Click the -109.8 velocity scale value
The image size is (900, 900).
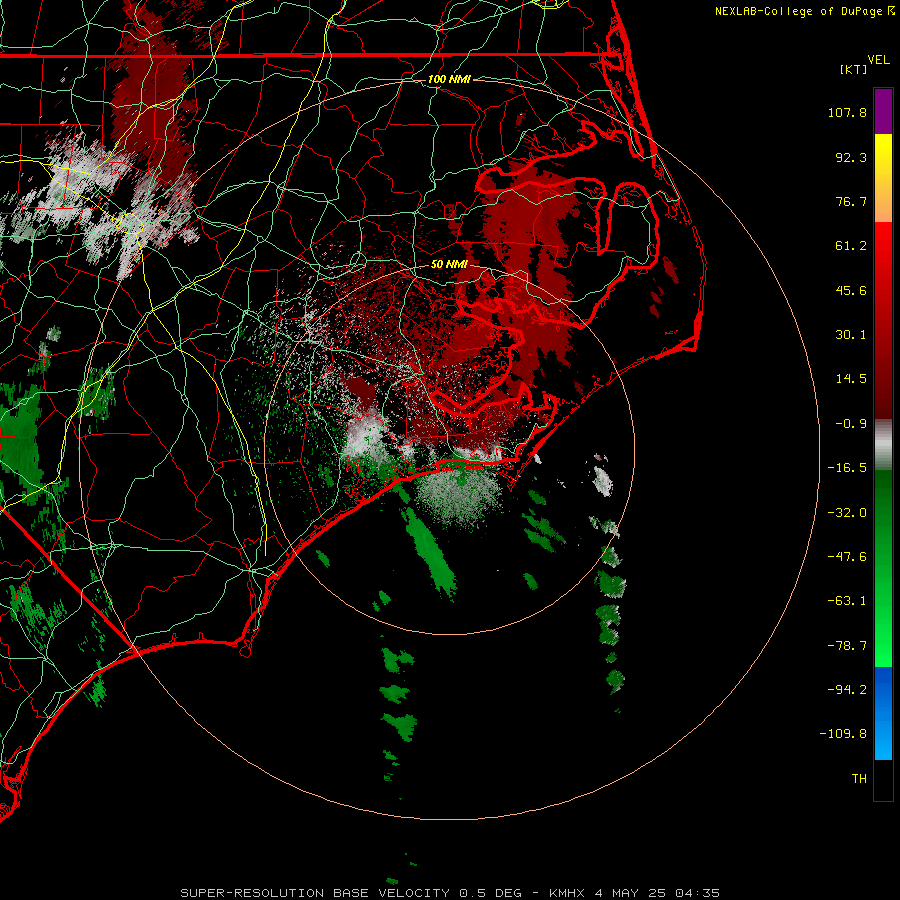pos(843,734)
